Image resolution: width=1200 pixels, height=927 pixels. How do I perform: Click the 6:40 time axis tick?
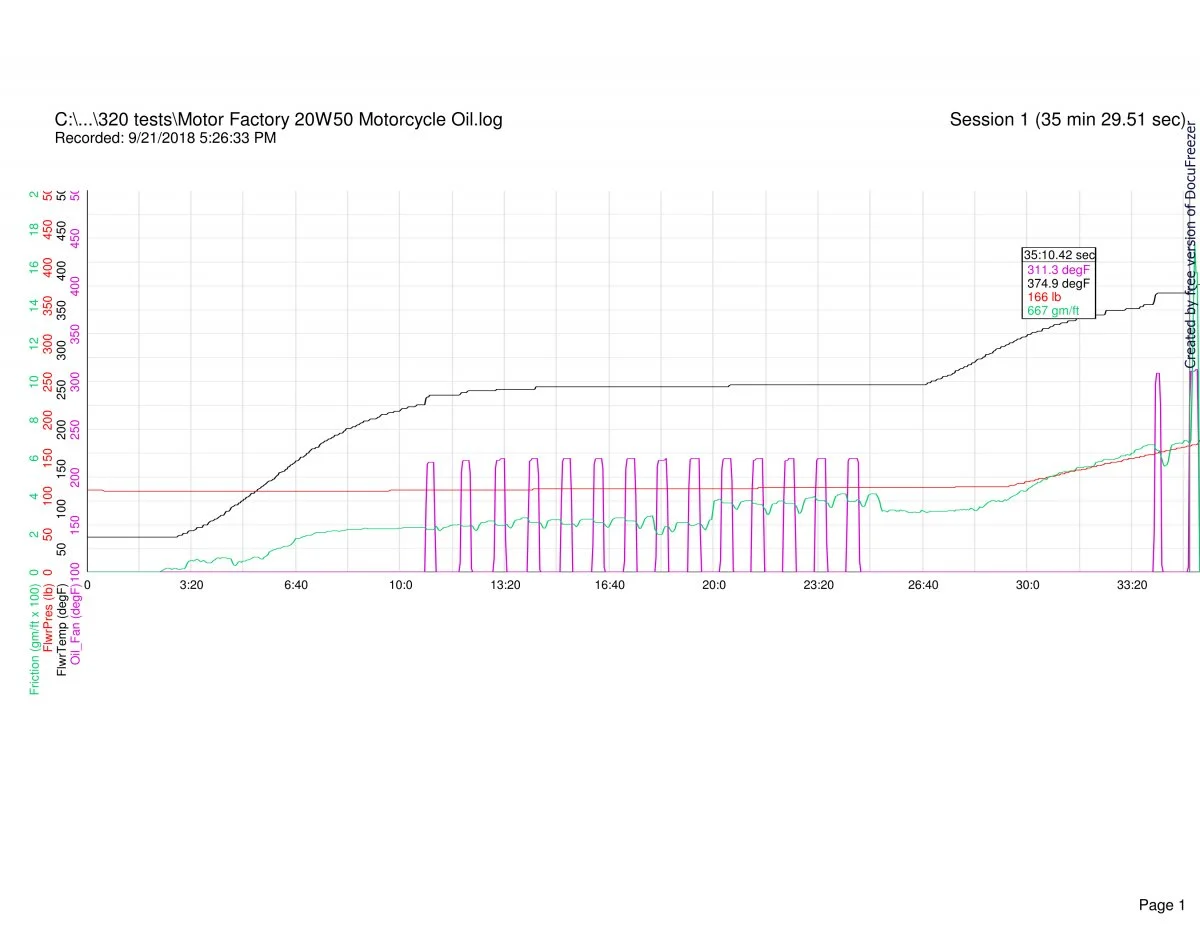point(296,585)
